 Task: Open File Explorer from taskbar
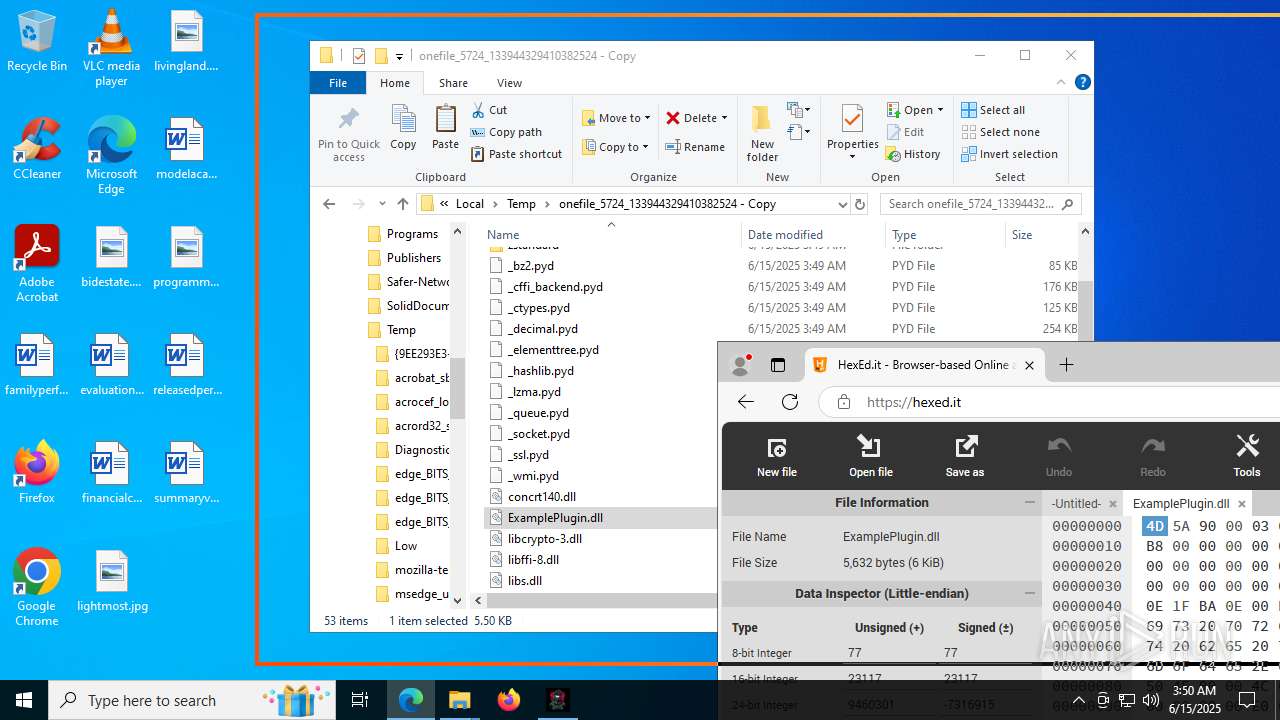coord(459,700)
